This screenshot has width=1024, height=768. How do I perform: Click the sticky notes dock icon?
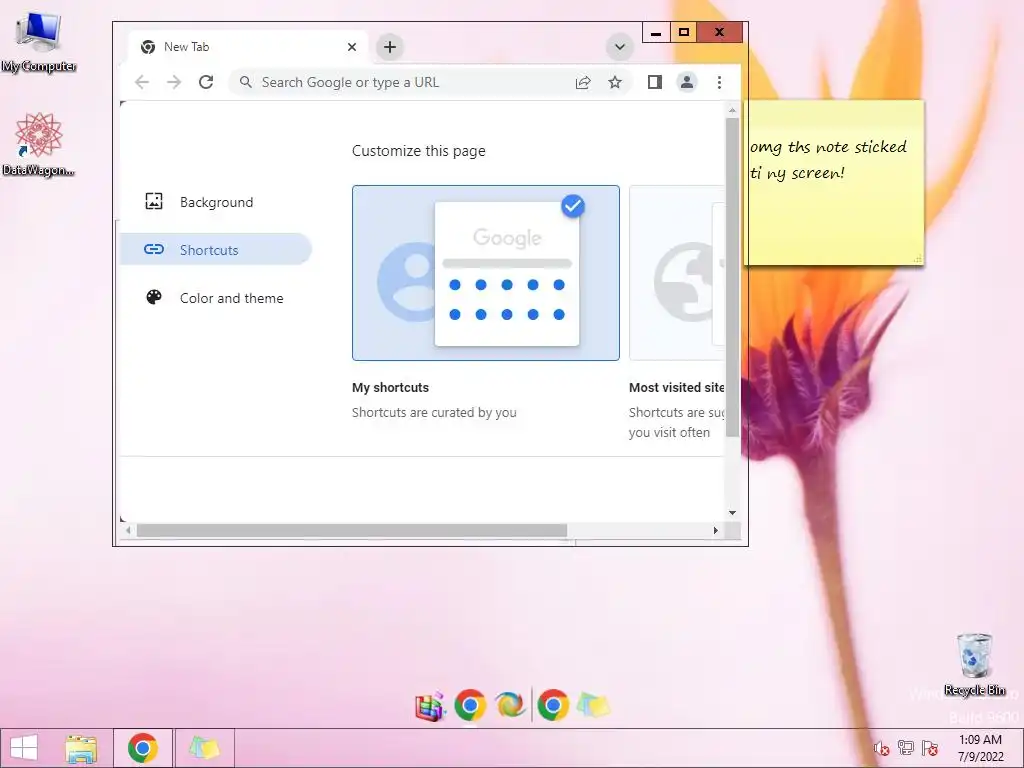pos(594,706)
